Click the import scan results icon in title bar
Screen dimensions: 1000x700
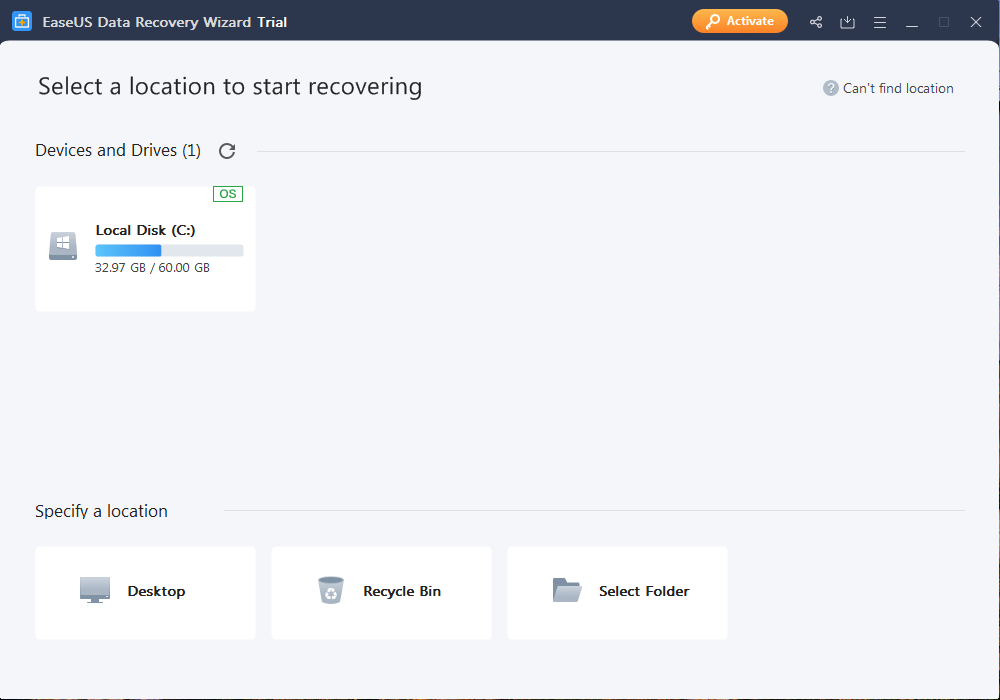tap(847, 21)
